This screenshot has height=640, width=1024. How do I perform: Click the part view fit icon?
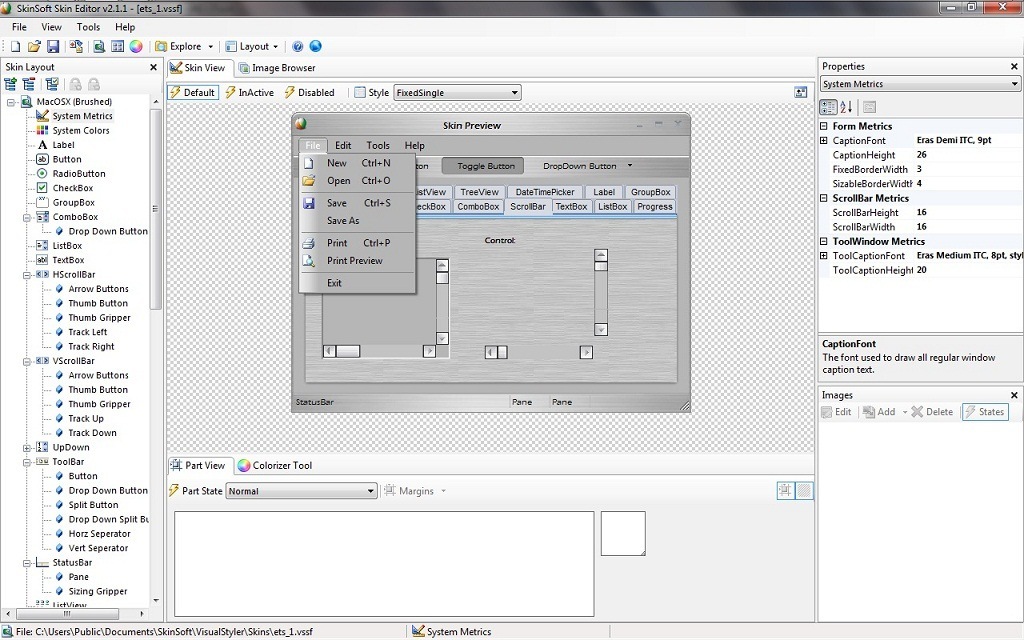[x=786, y=490]
